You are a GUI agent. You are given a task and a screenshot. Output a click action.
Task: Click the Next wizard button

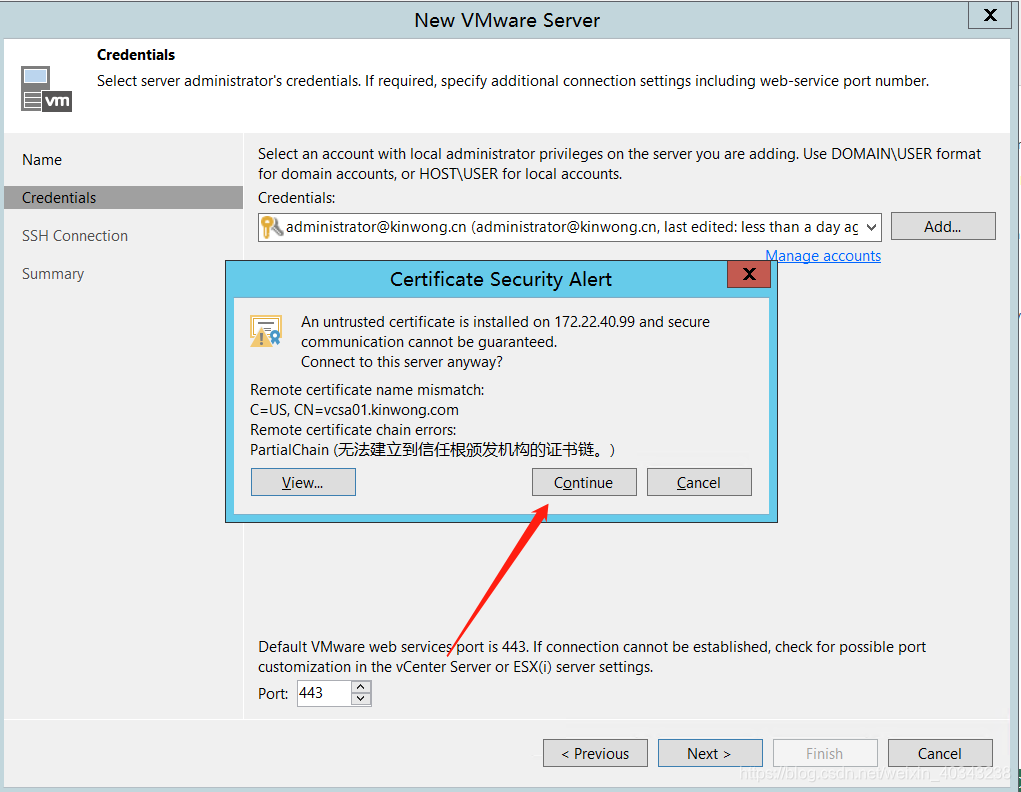point(710,754)
